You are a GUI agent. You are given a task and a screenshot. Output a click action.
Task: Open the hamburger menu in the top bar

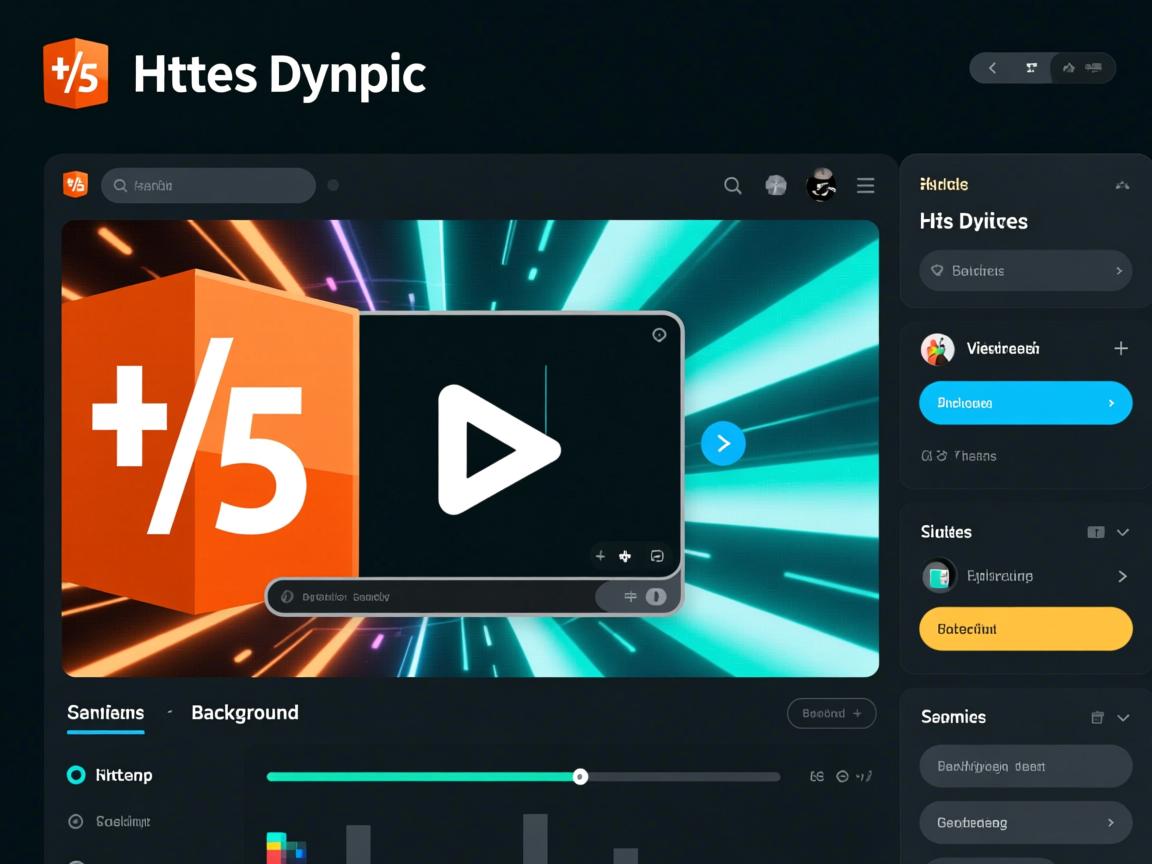865,185
